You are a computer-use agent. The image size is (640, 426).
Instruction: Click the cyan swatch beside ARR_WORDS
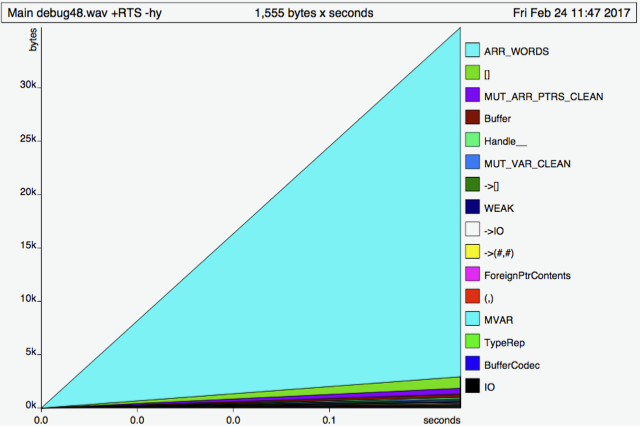472,50
